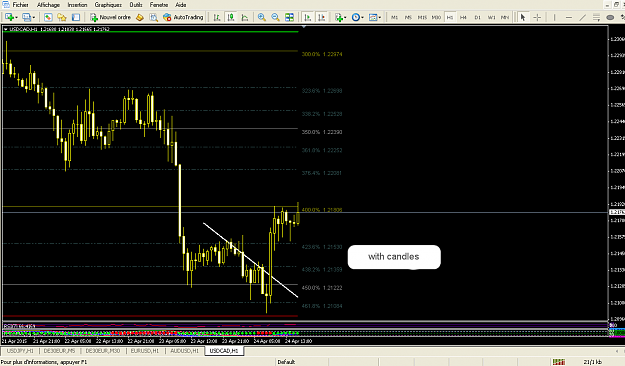
Task: Switch to the DE30EUR,M30 chart tab
Action: (103, 351)
